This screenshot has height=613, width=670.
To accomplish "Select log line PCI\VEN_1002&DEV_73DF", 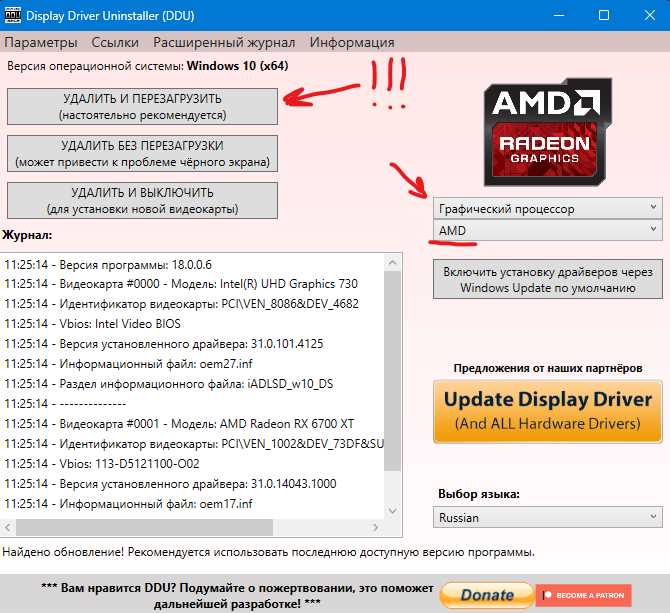I will click(194, 444).
